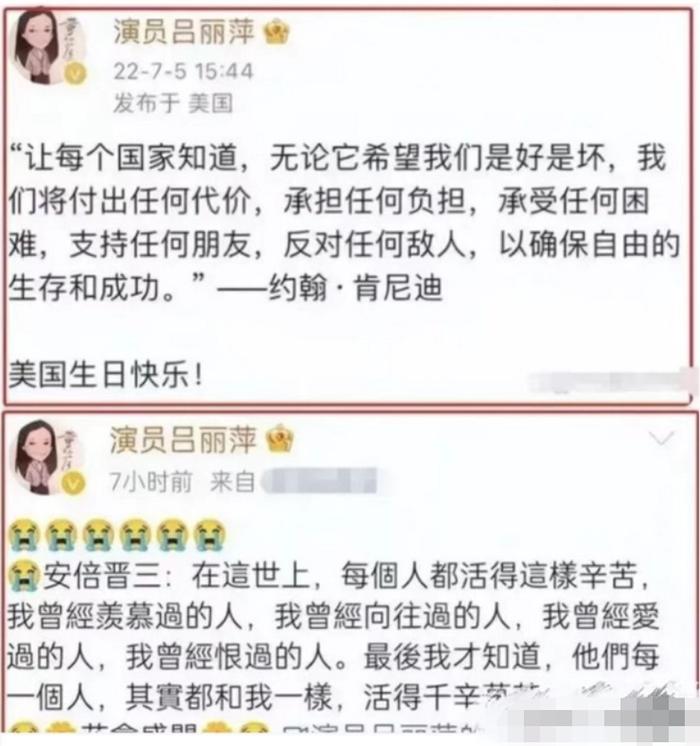Open the avatar on the 22-7-5 post

(x=48, y=47)
